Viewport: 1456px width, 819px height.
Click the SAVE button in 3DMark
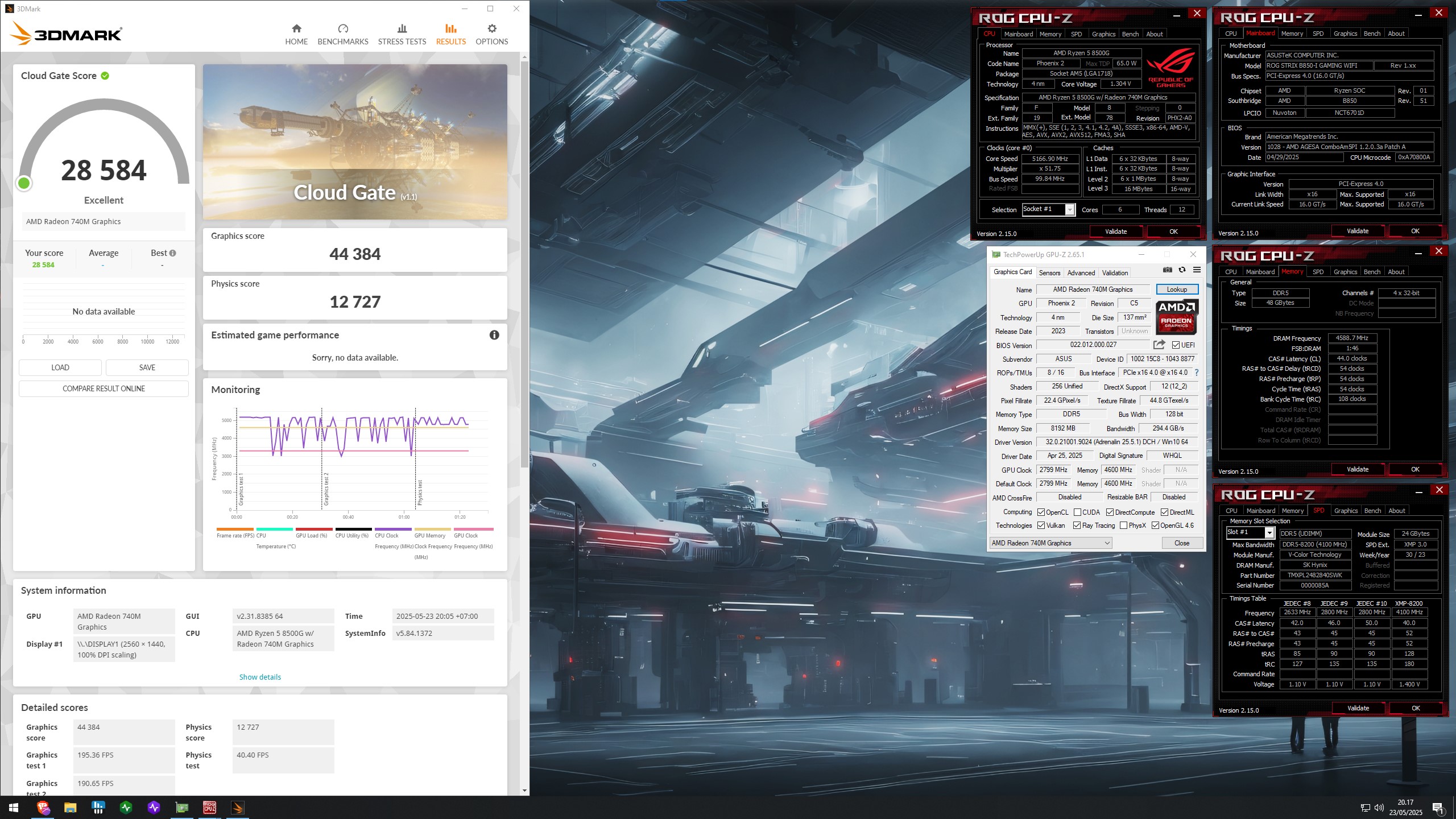click(x=147, y=367)
